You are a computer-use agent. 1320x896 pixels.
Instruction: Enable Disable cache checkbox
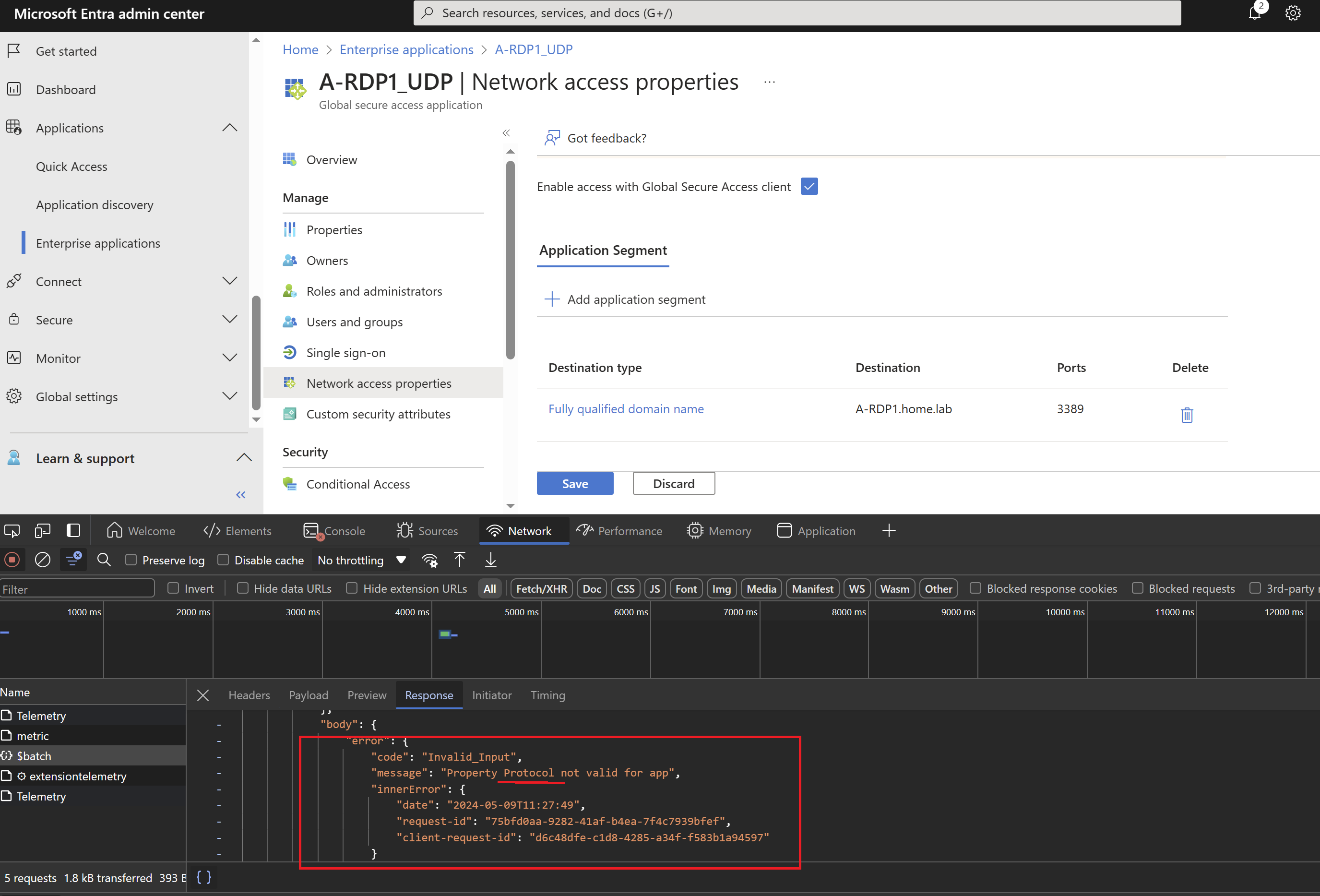223,560
